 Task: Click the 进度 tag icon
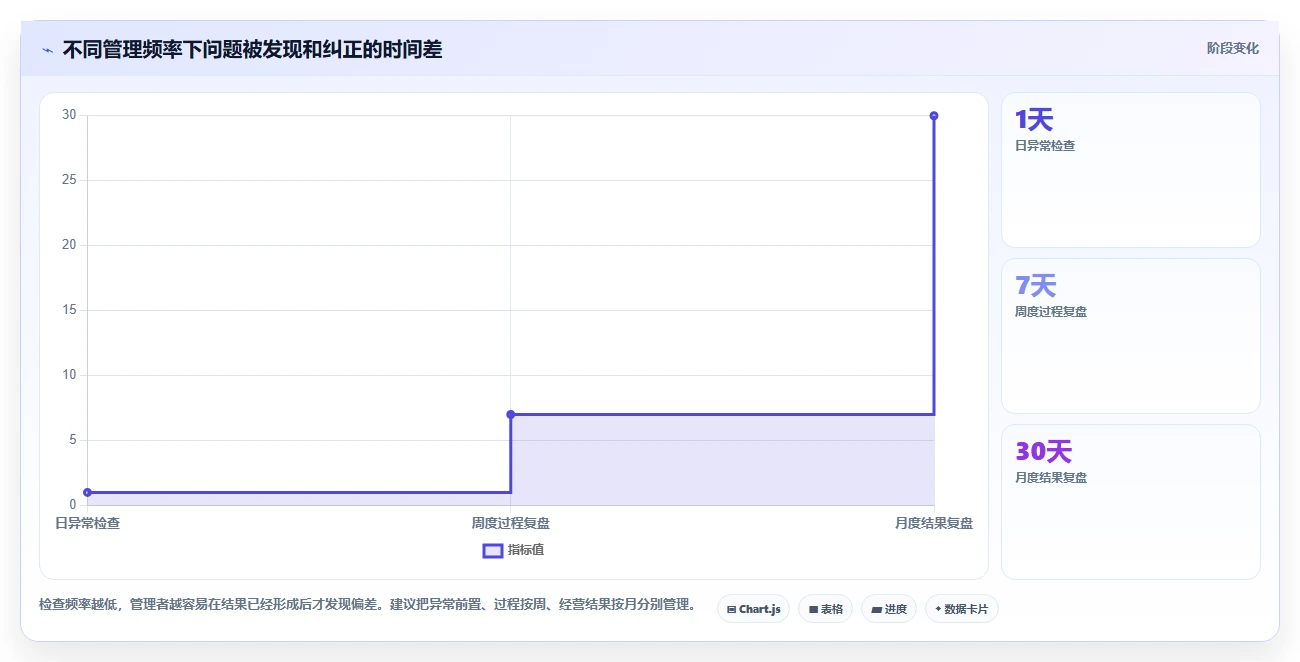[x=876, y=609]
